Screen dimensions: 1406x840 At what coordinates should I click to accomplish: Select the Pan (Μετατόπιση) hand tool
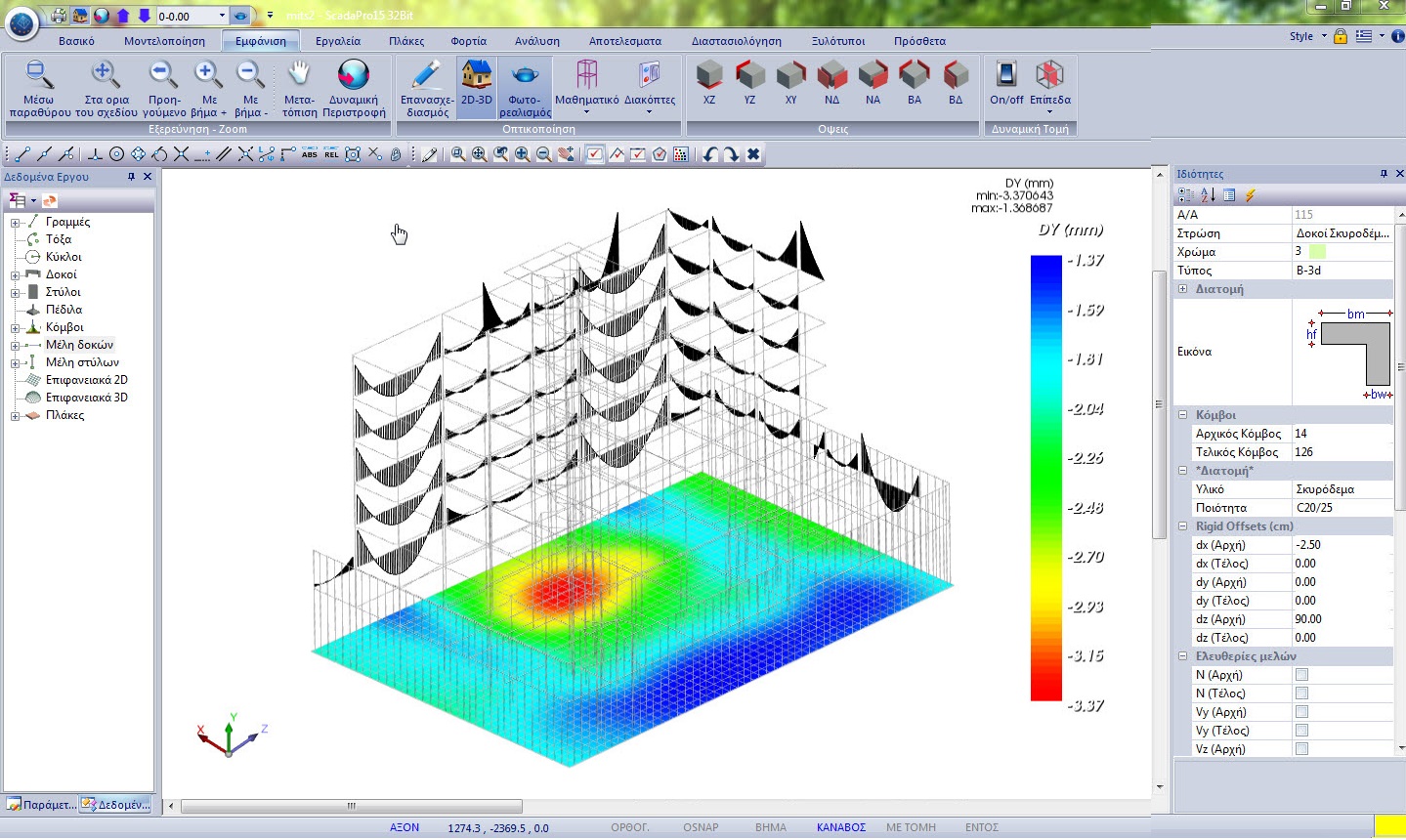pyautogui.click(x=299, y=88)
